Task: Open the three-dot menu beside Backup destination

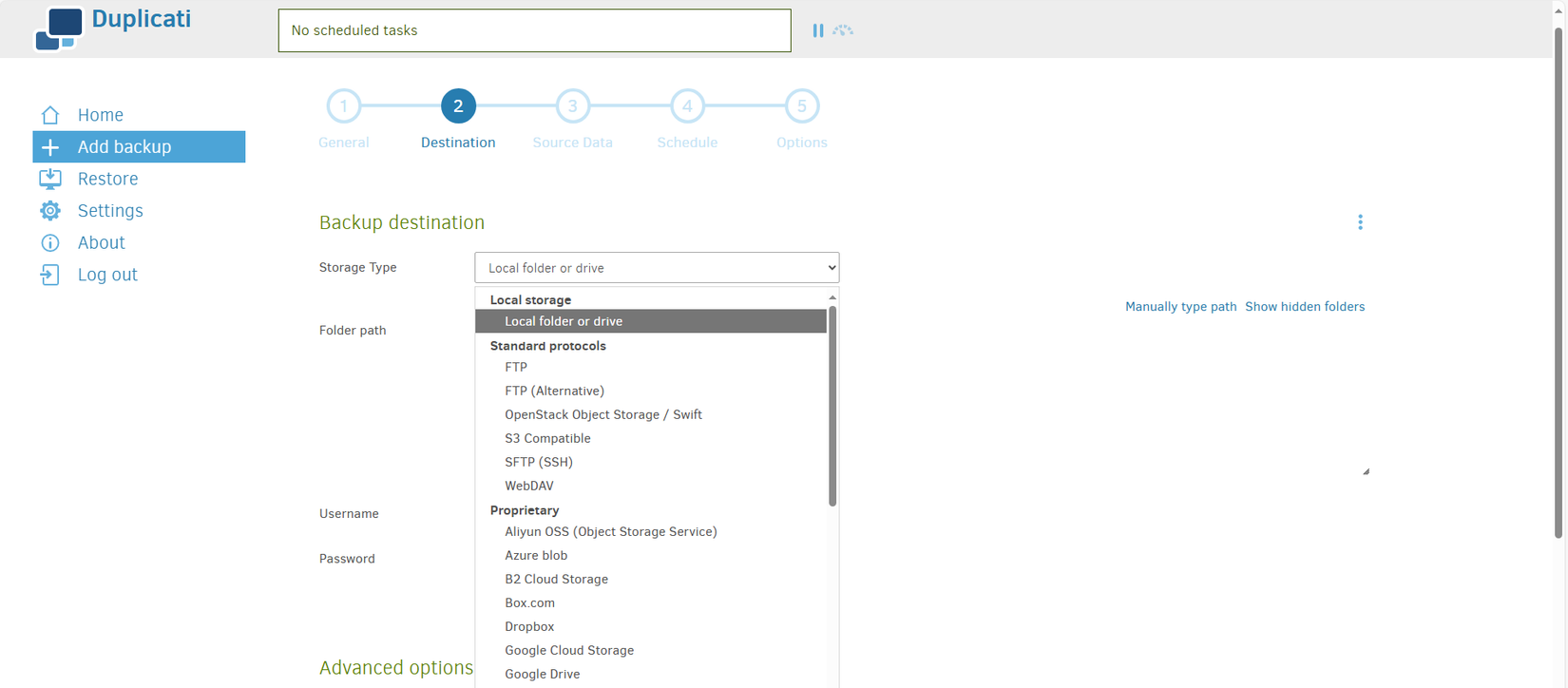Action: (1360, 222)
